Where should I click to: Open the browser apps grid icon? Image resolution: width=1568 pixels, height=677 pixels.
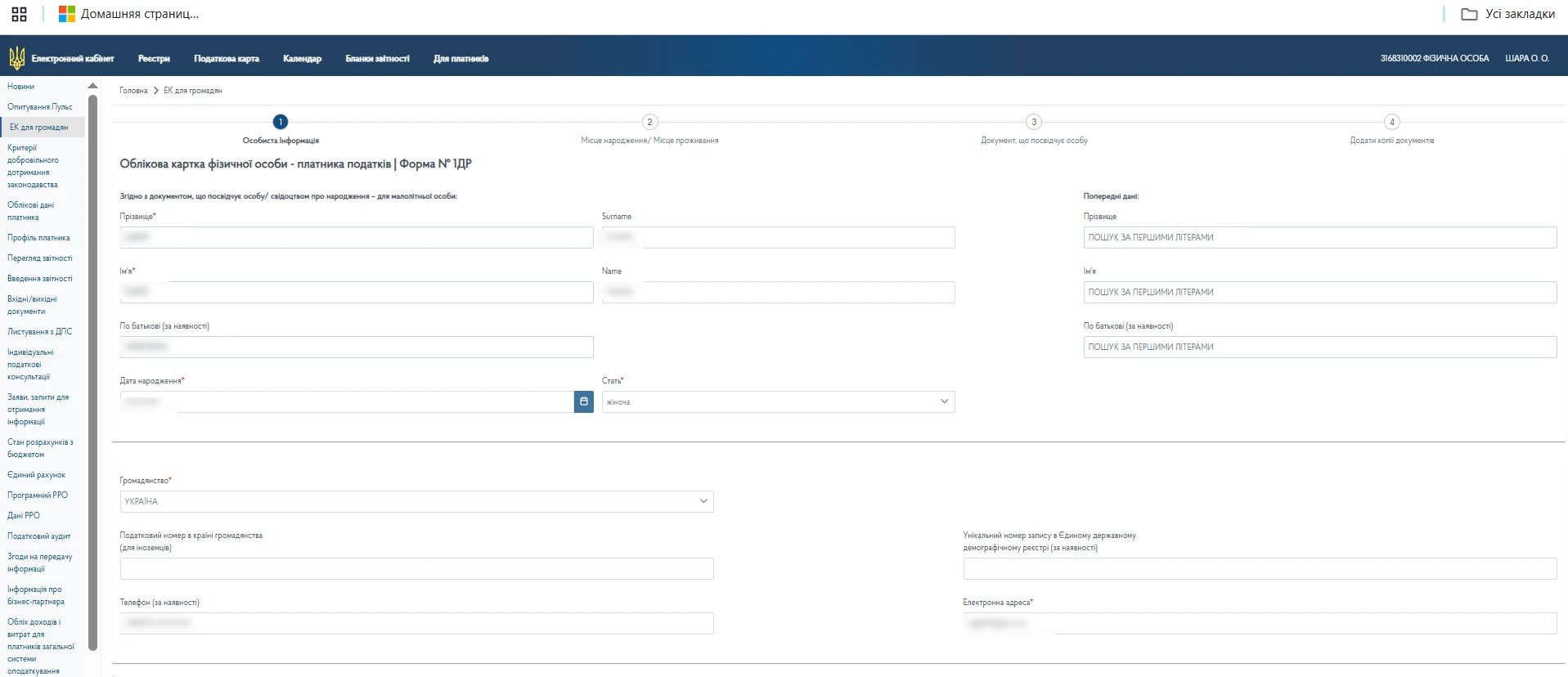19,14
